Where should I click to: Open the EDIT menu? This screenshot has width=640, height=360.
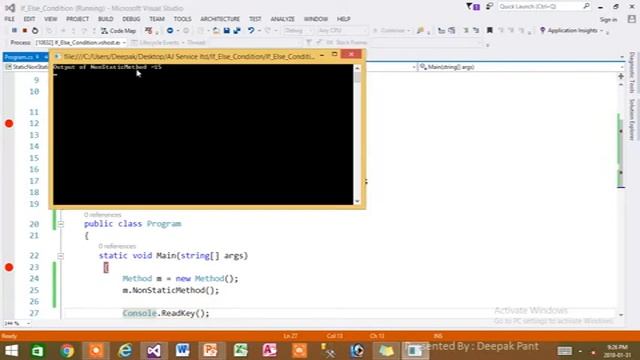[x=29, y=19]
